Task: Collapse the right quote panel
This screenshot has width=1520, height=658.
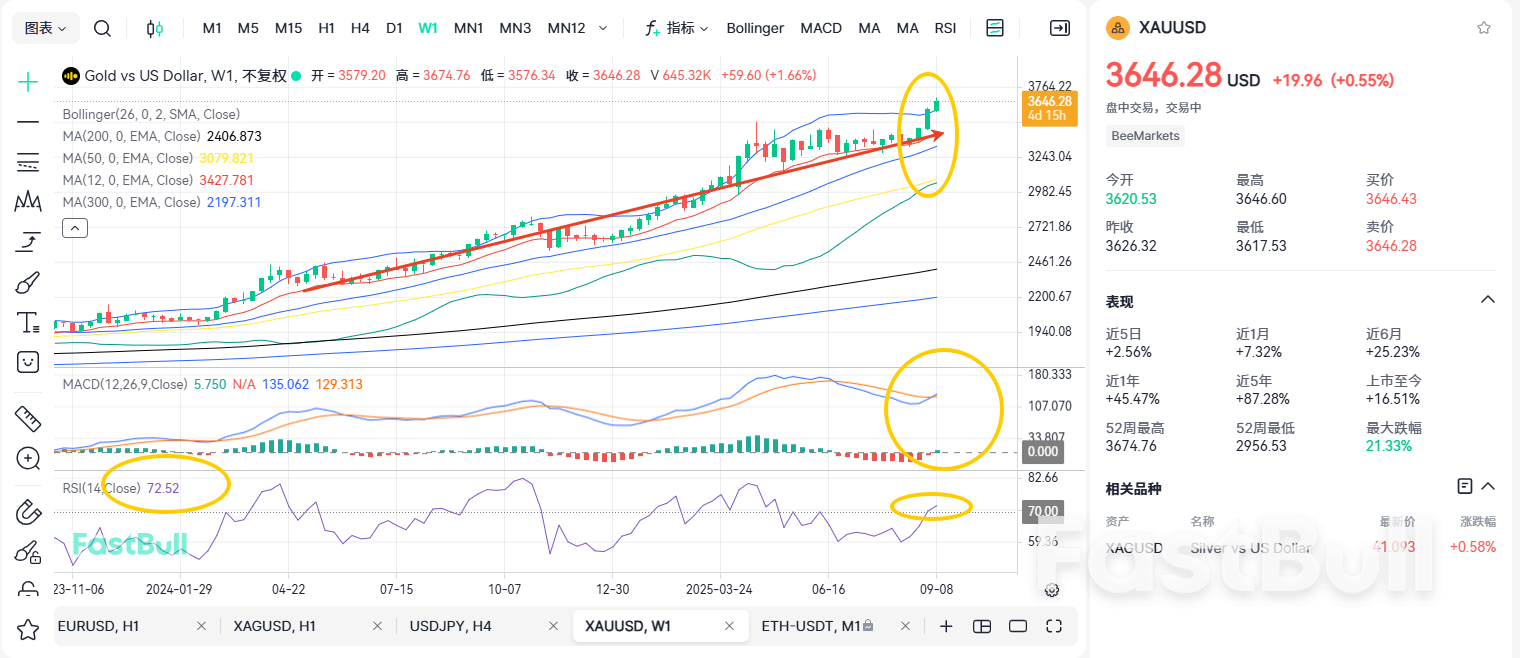Action: point(1059,28)
